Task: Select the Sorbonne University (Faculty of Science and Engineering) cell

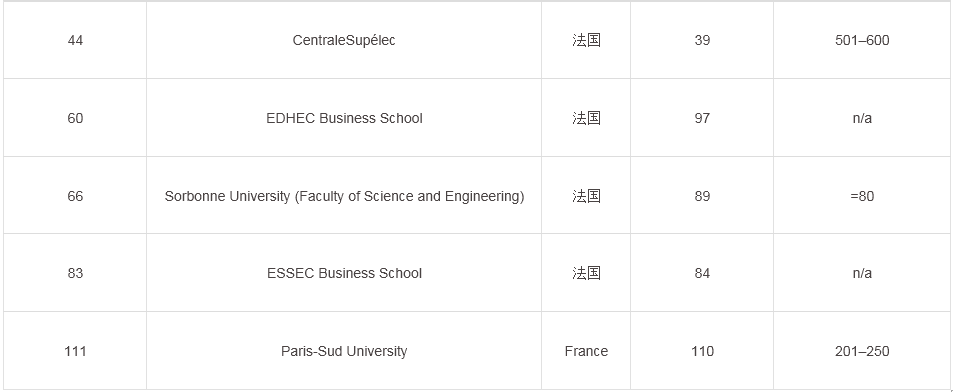Action: coord(344,196)
